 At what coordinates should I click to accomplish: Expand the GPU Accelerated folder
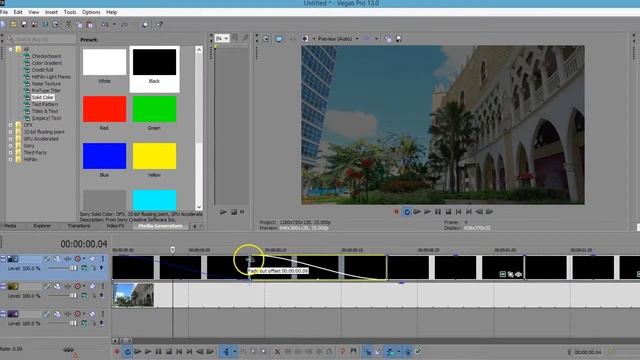pos(11,139)
